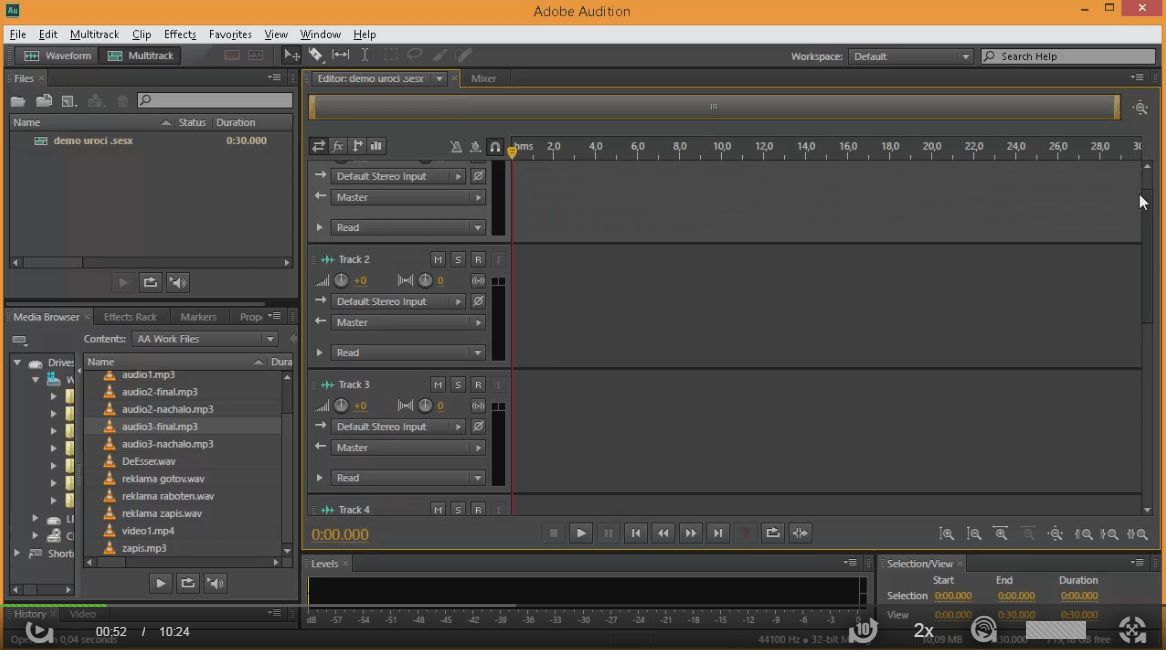Select the Move tool in toolbar
This screenshot has height=650, width=1166.
coord(292,55)
